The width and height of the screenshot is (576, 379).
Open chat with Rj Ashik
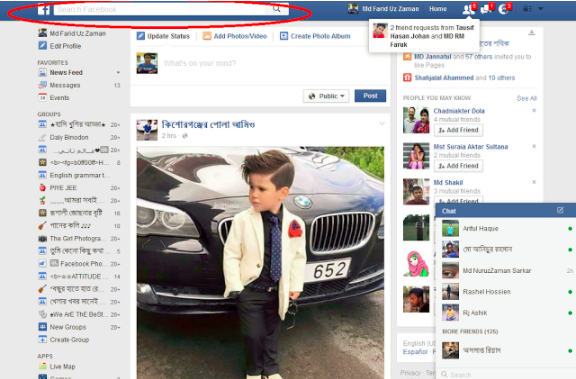(507, 313)
